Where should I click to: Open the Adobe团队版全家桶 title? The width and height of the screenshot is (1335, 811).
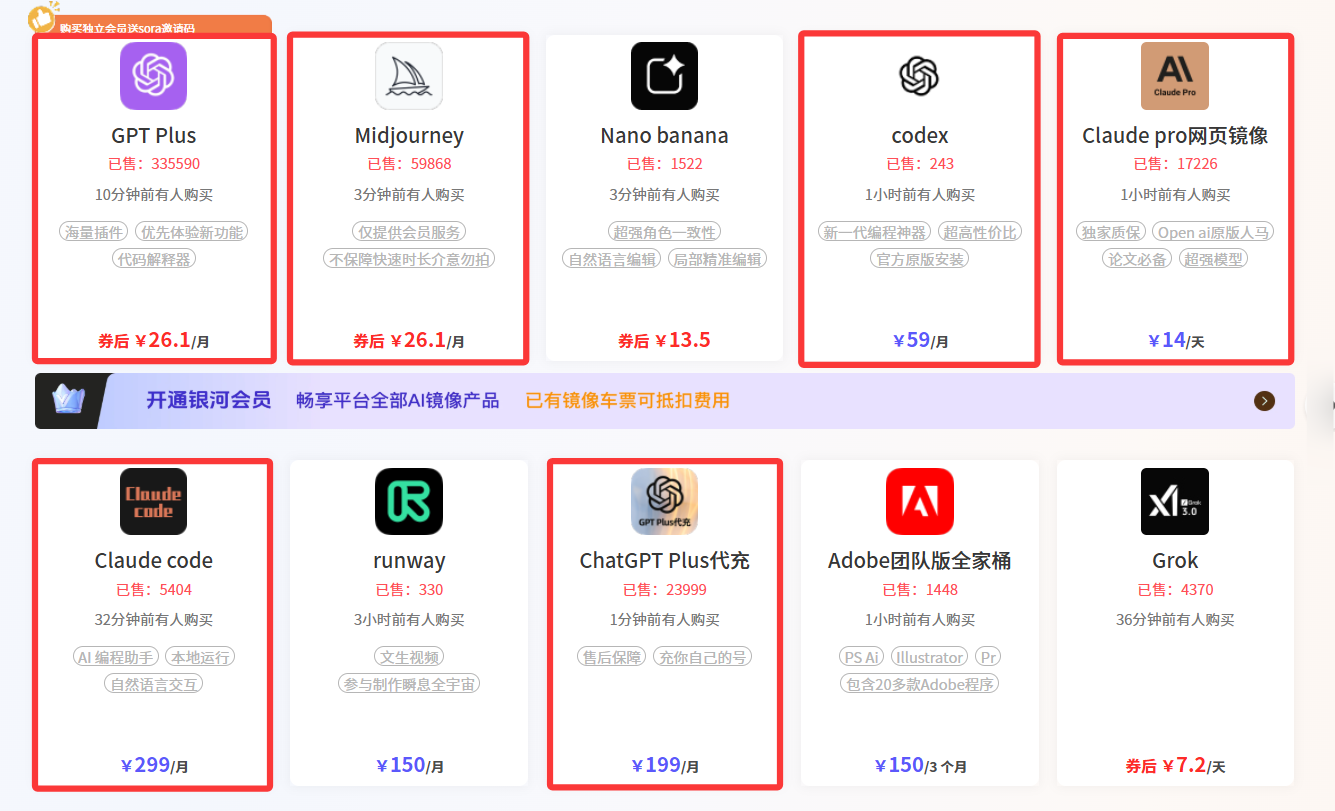click(x=920, y=561)
